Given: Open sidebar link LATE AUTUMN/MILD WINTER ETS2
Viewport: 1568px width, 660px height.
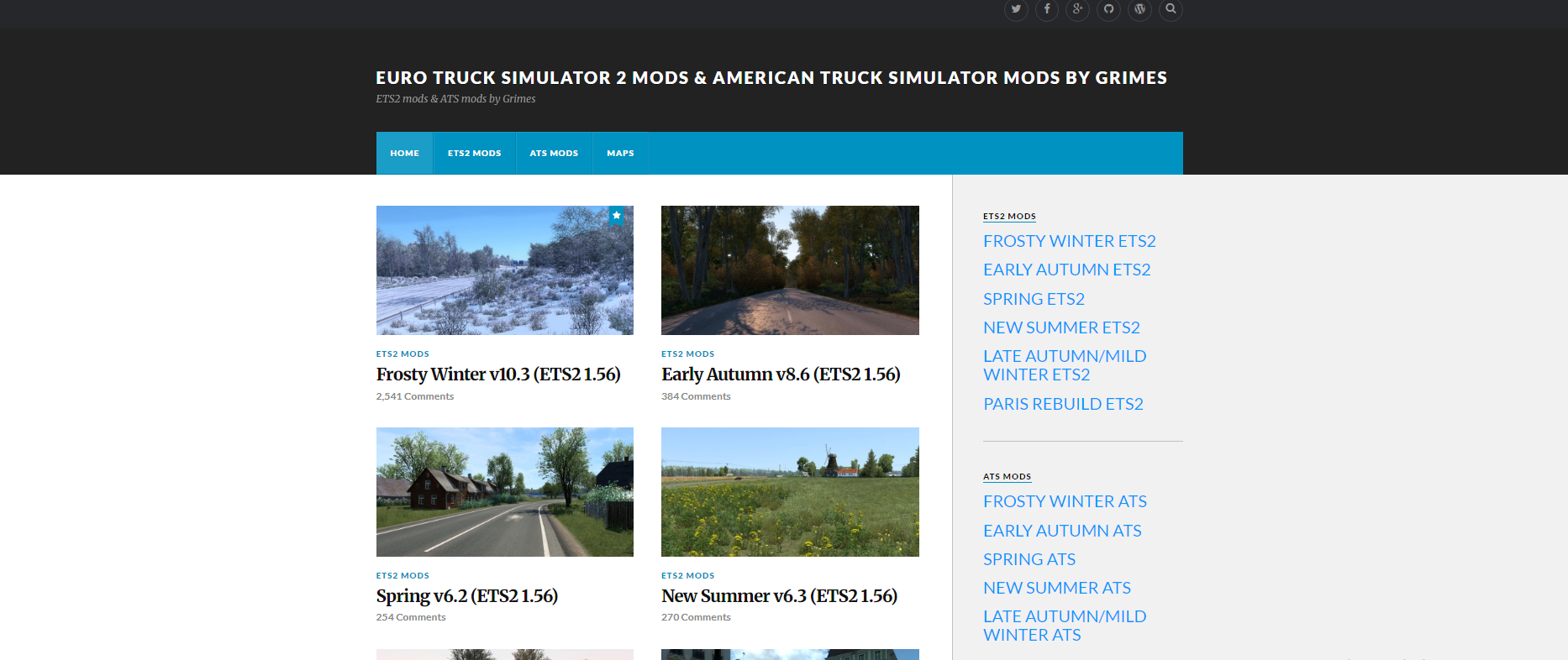Looking at the screenshot, I should tap(1065, 365).
